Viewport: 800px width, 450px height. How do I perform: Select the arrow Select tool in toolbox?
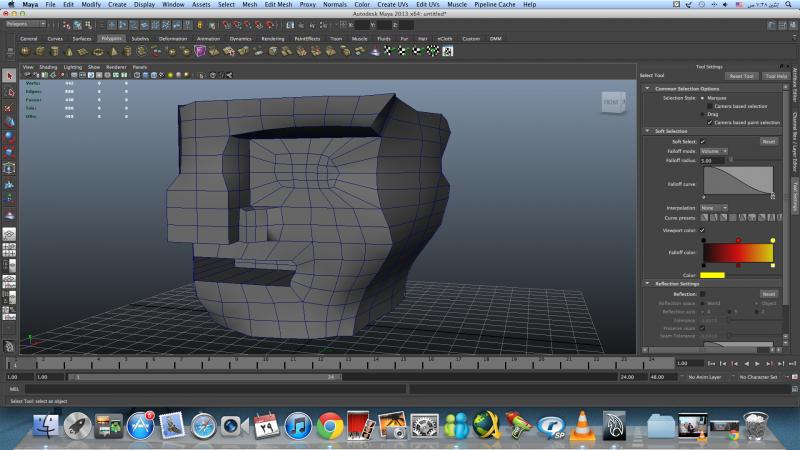9,75
